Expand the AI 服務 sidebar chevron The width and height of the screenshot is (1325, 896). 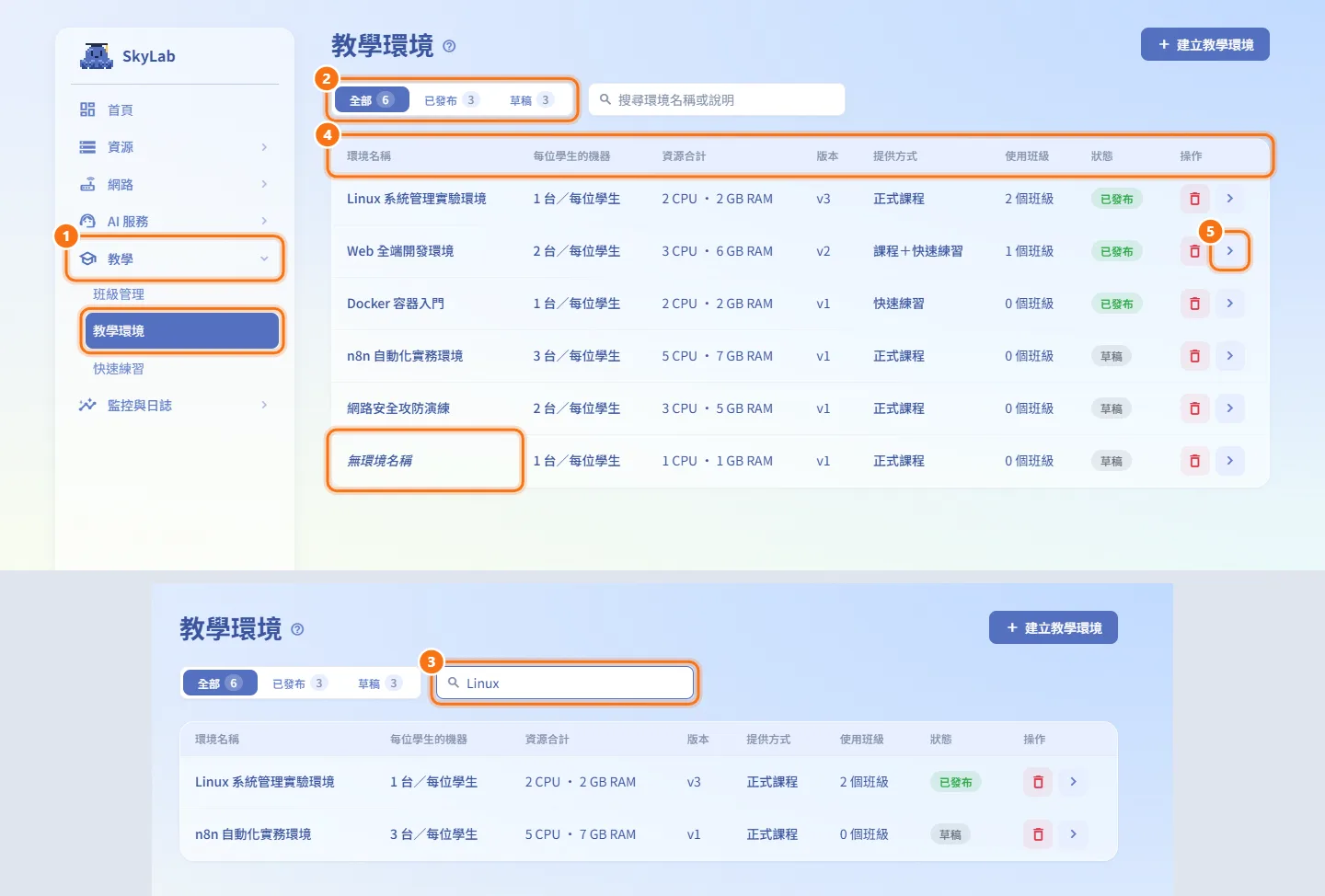264,221
